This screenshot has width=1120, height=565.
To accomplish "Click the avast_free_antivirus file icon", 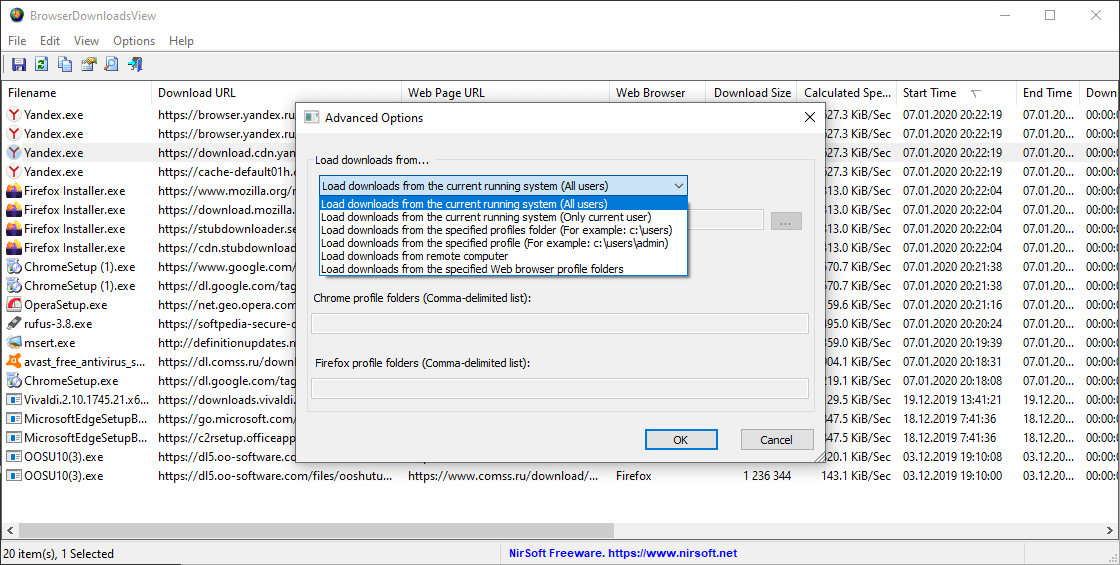I will tap(14, 361).
